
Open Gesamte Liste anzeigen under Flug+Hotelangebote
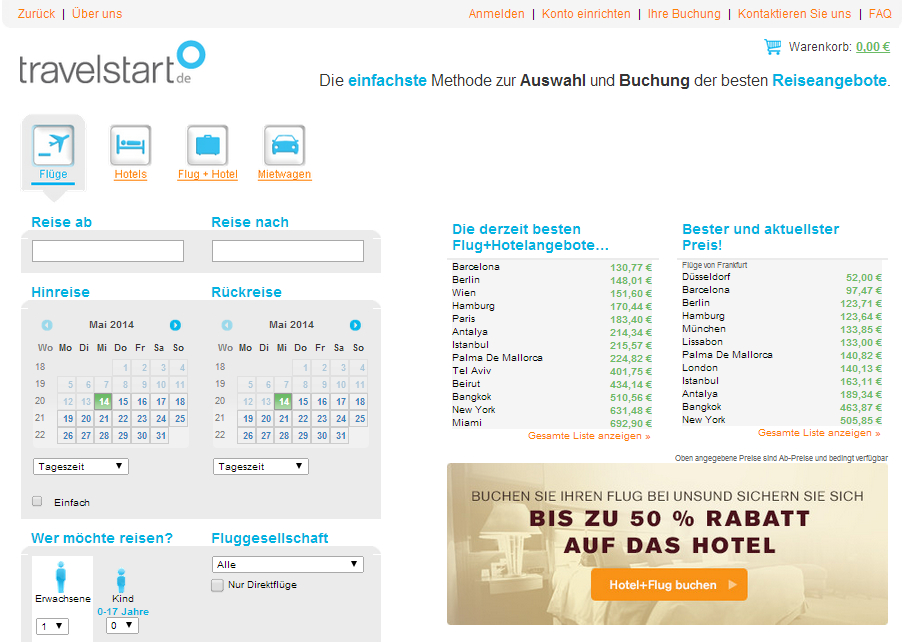(589, 436)
